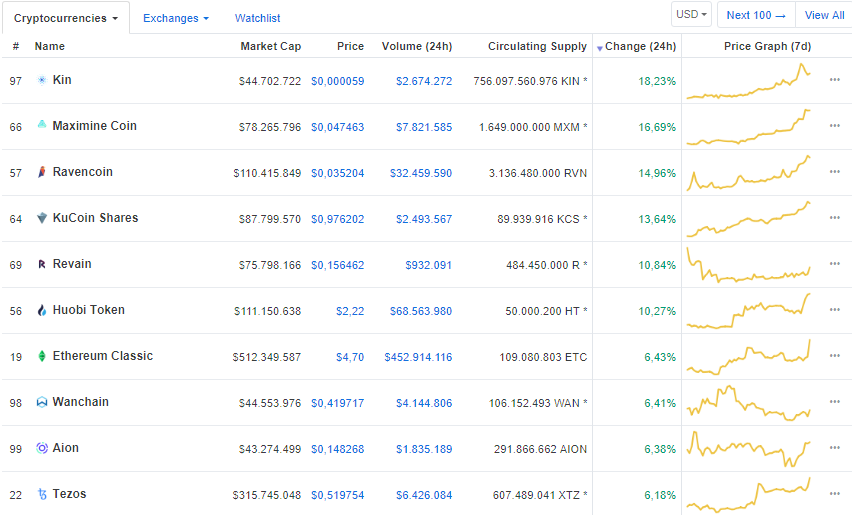Open the Tezos page link

[69, 494]
